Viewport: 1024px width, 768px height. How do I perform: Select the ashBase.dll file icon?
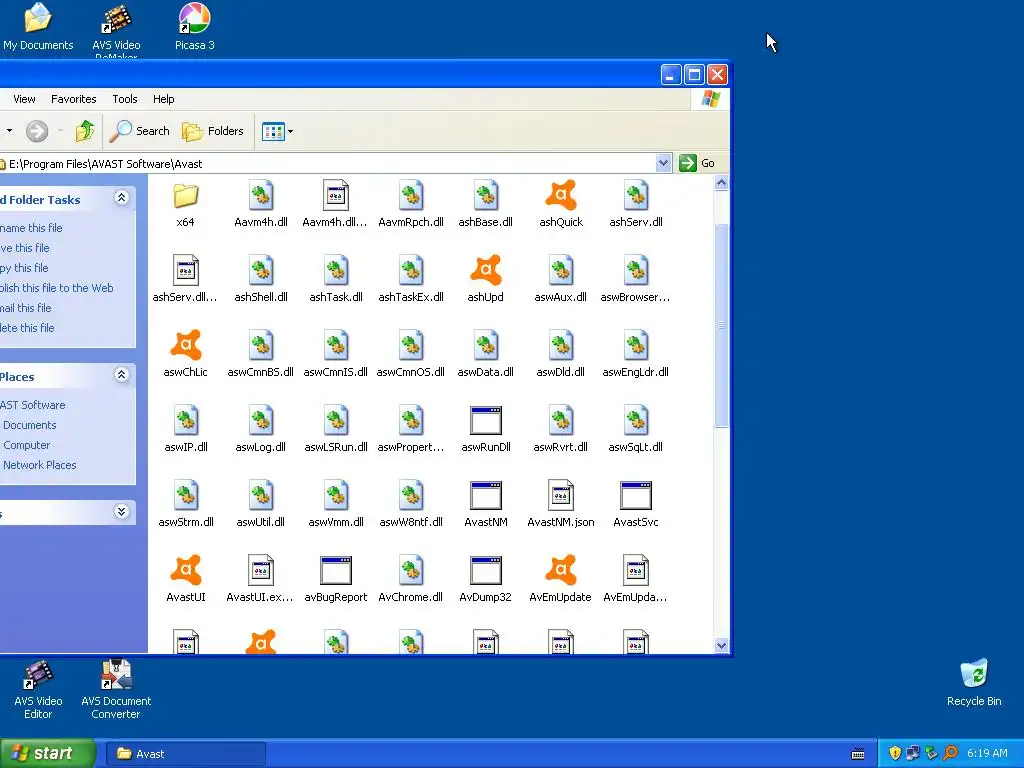point(486,195)
